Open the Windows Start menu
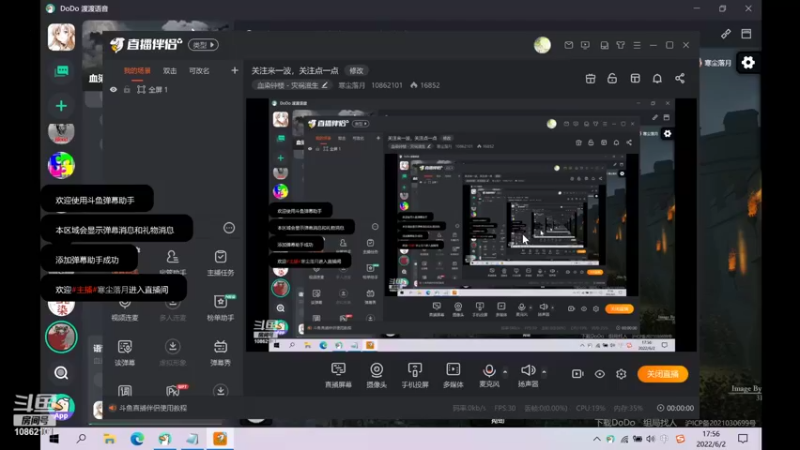Screen dimensions: 800x450 (x=54, y=439)
